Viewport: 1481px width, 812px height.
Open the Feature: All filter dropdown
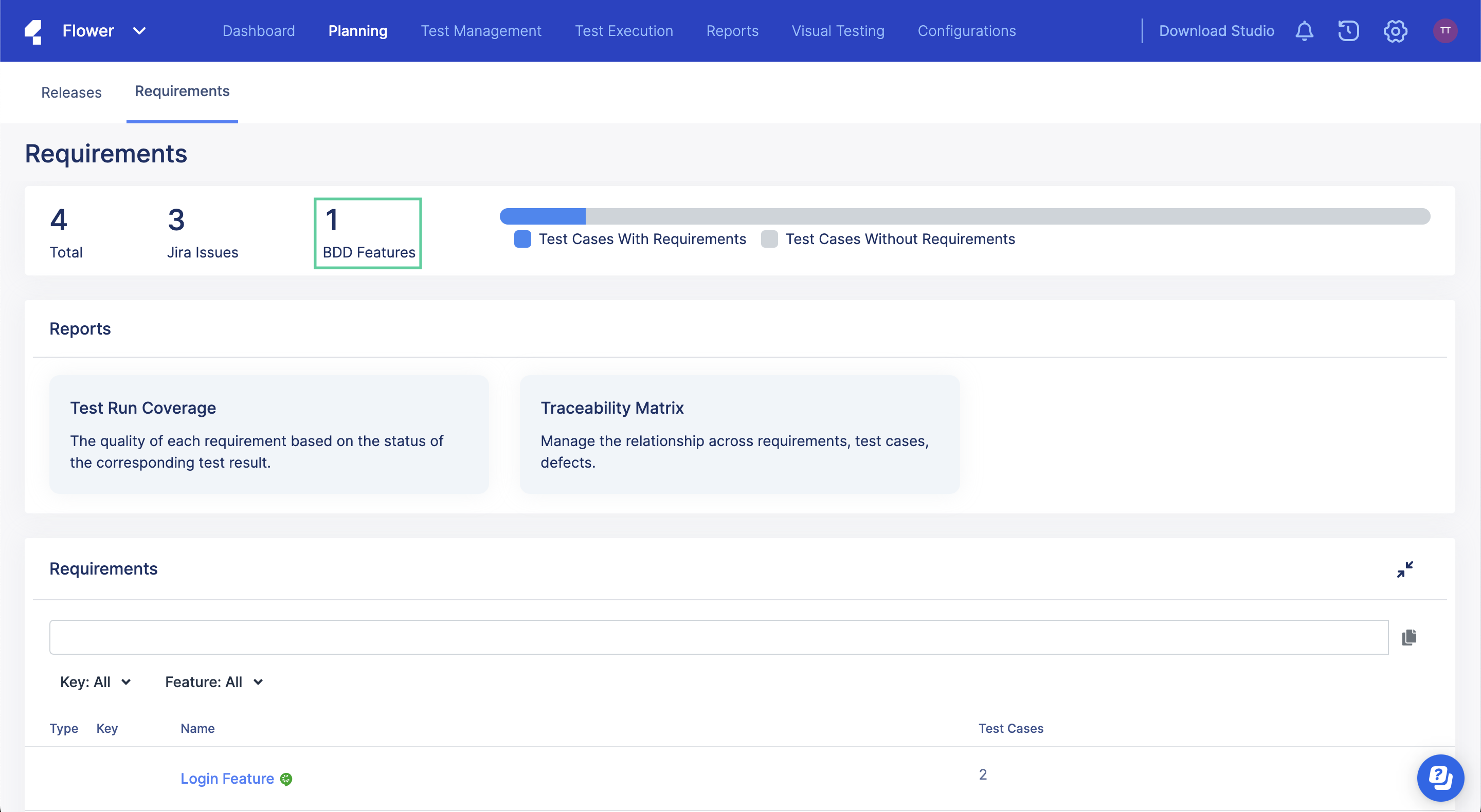(214, 681)
